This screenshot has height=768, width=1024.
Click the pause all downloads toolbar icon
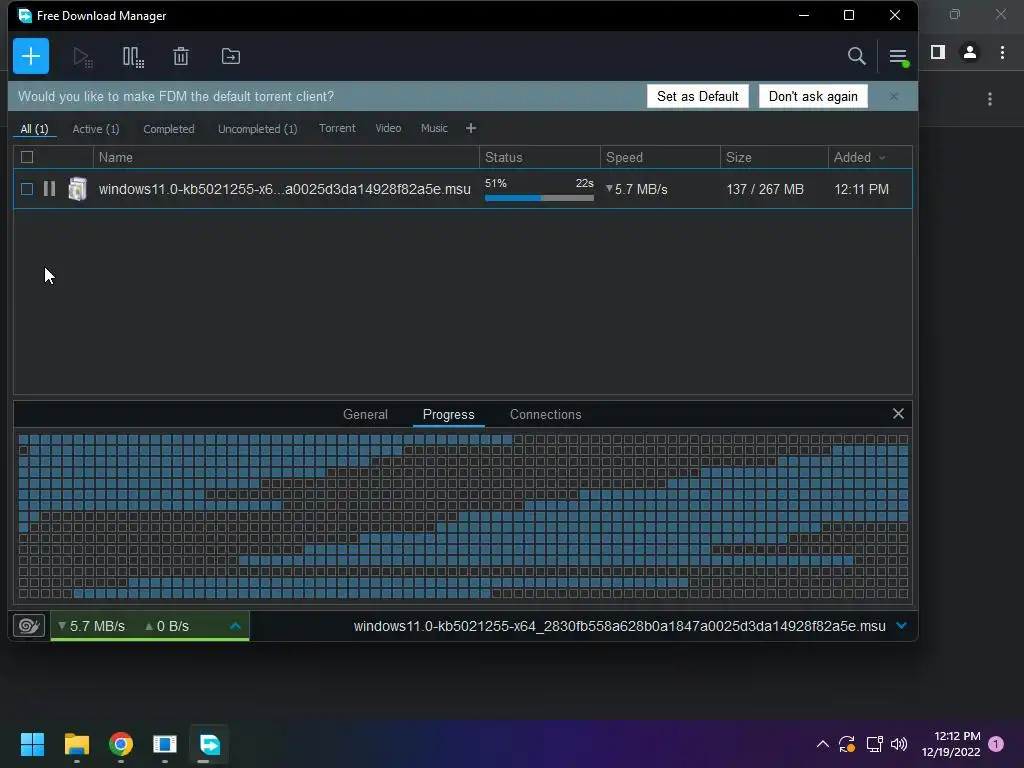[133, 57]
